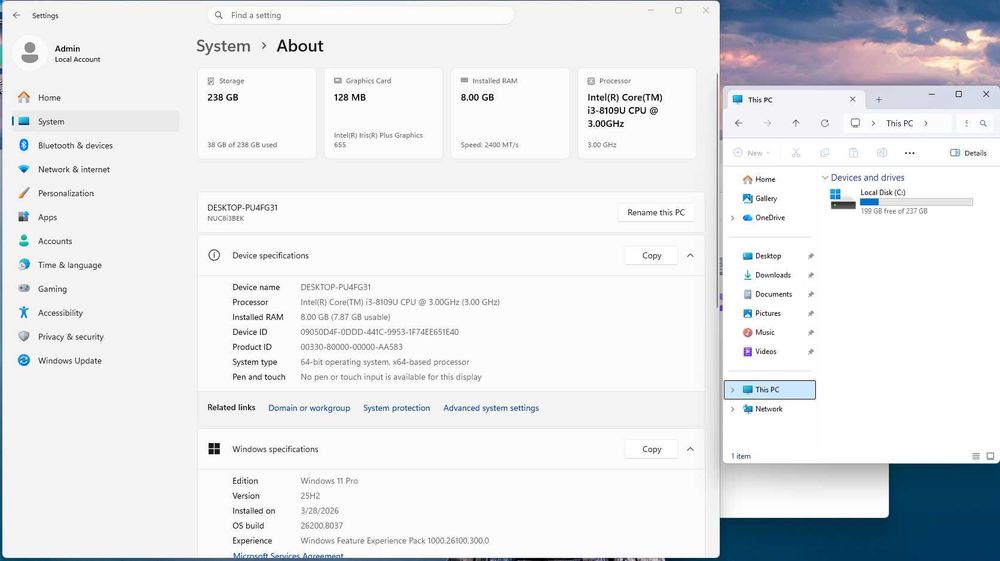
Task: Click the search magnifier in File Explorer
Action: point(983,123)
